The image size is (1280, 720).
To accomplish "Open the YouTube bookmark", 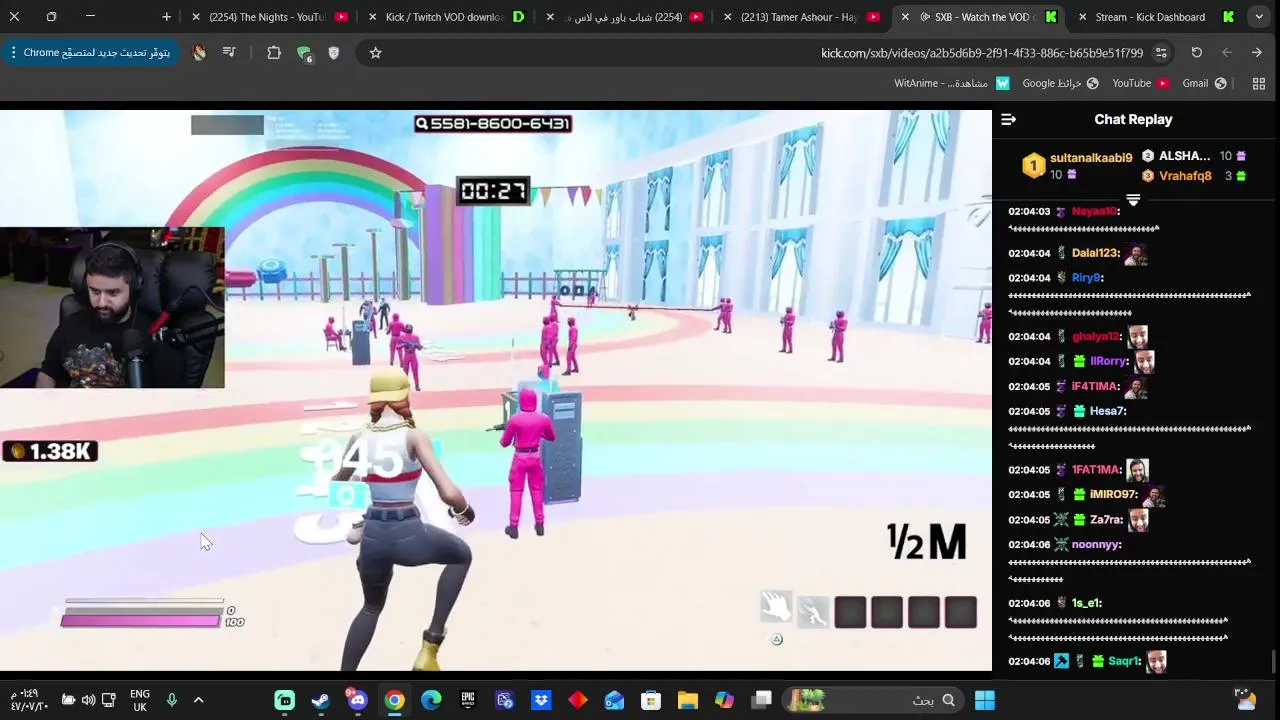I will pyautogui.click(x=1141, y=84).
